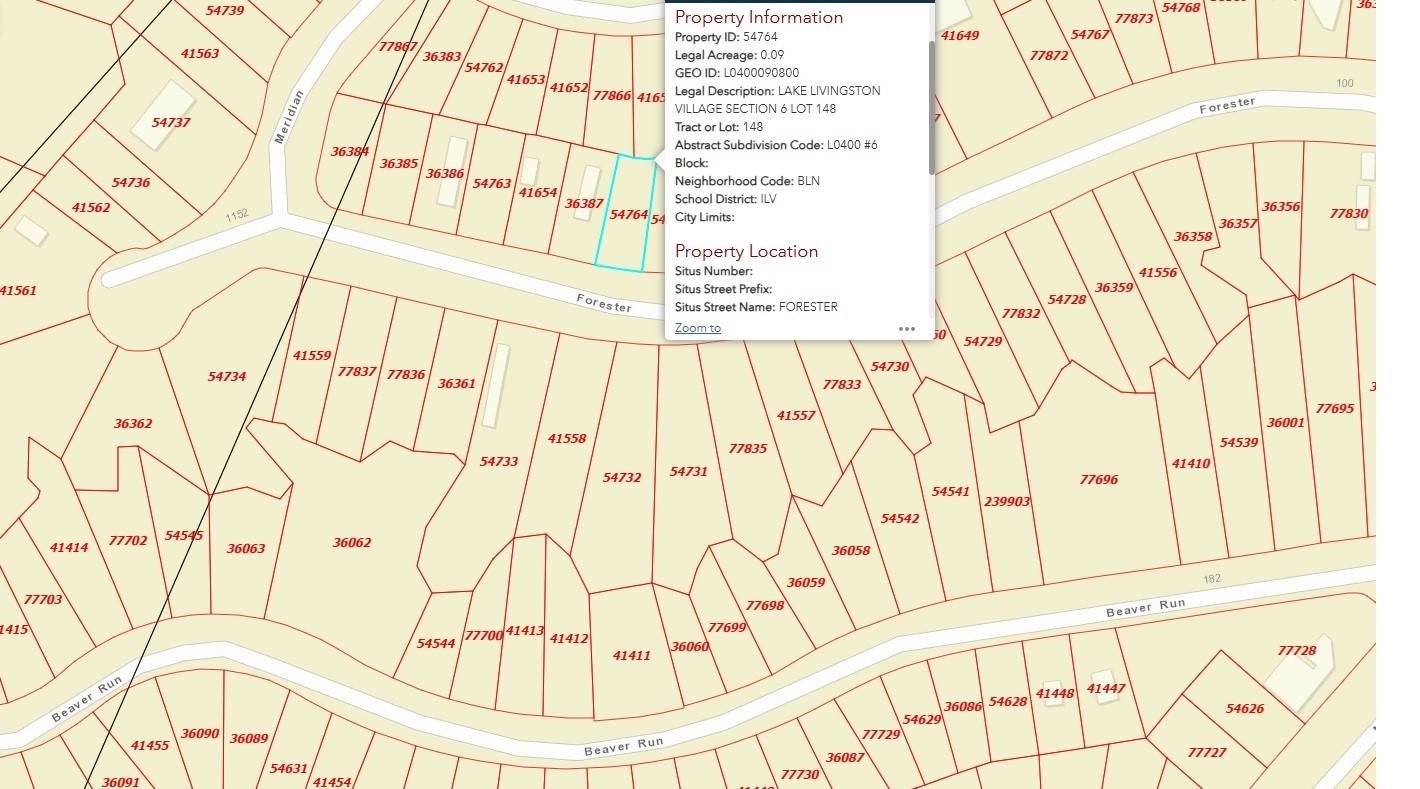Click parcel 36386 with the building

coord(444,174)
